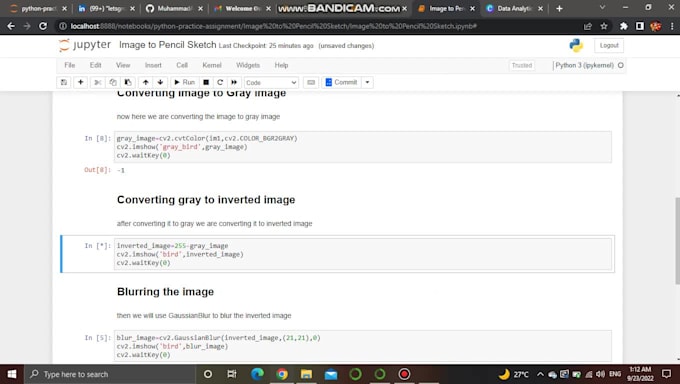
Task: Save notebook with the floppy disk icon
Action: coord(64,82)
